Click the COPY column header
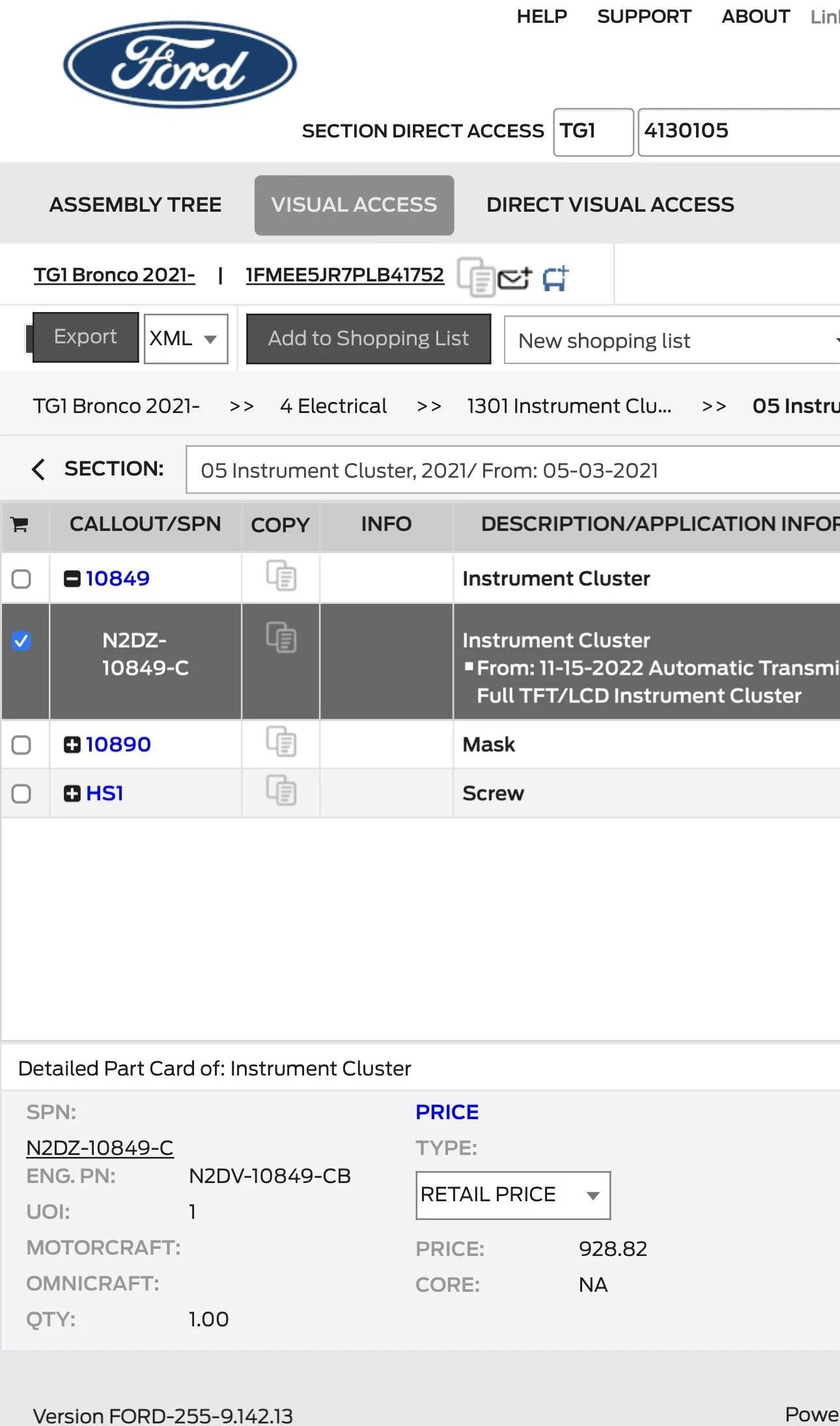 281,525
